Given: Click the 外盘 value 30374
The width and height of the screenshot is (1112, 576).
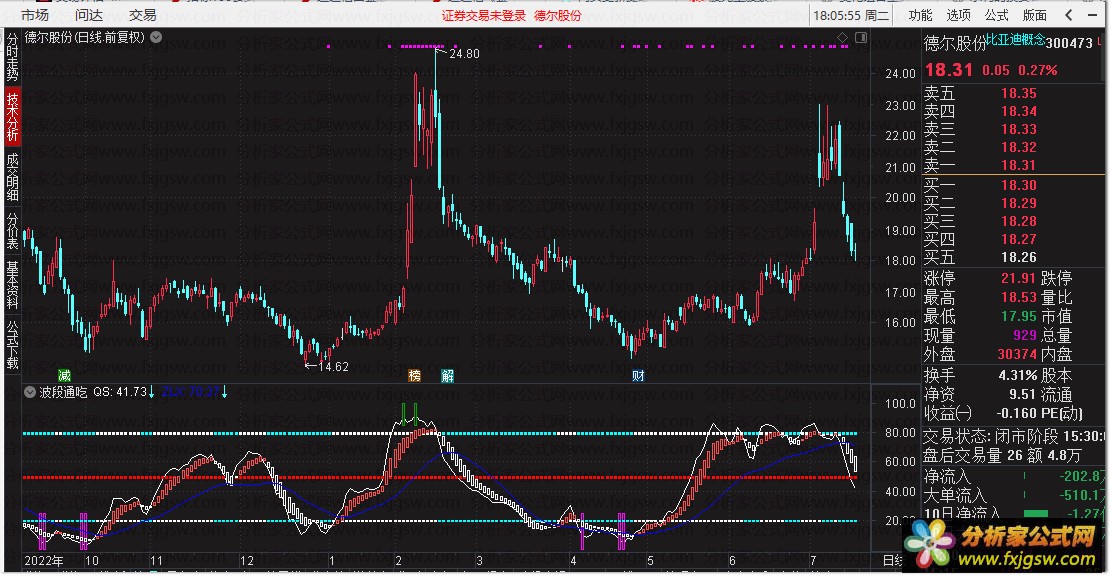Looking at the screenshot, I should 1017,354.
